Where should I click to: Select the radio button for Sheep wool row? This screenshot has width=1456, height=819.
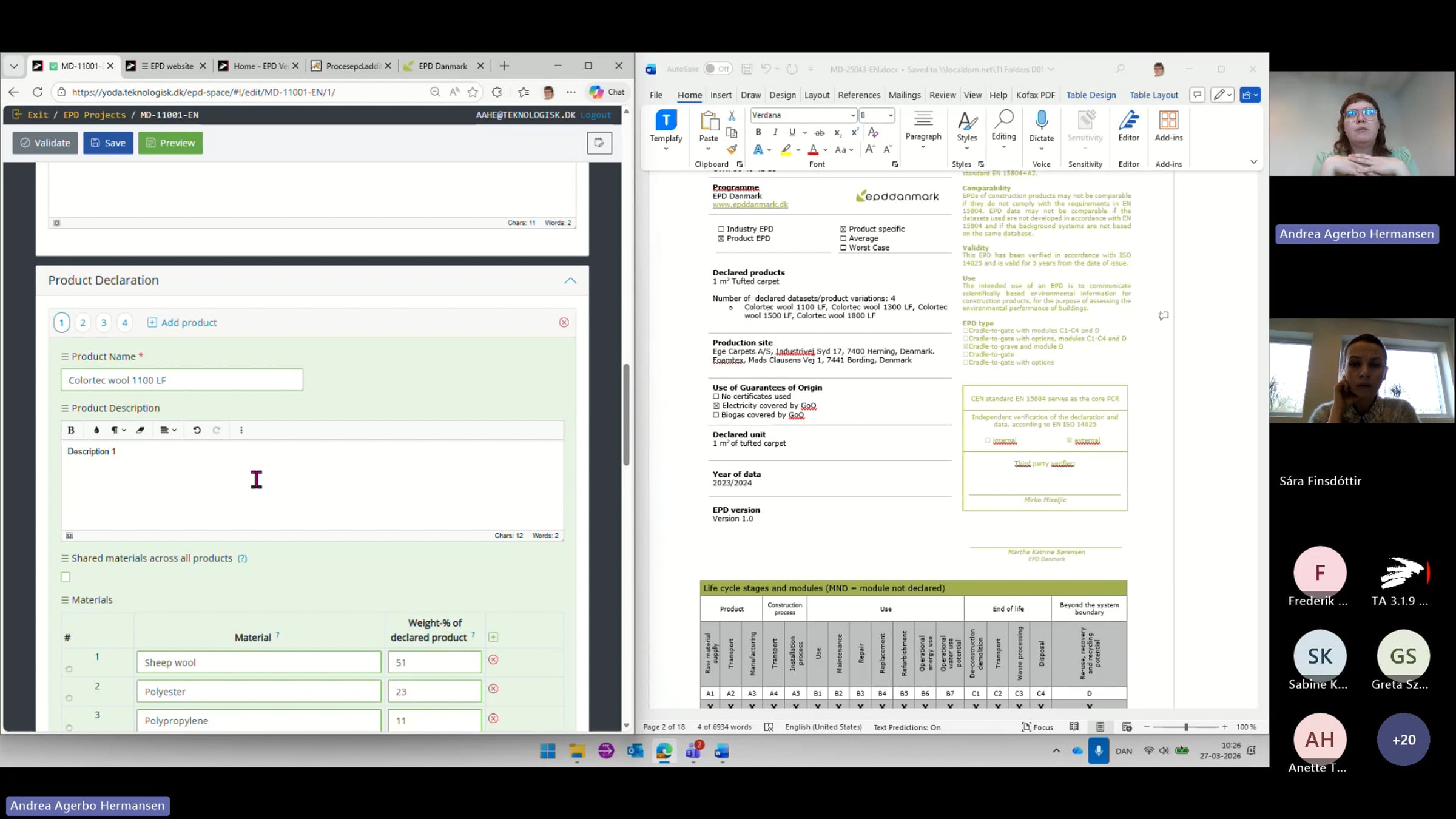69,669
